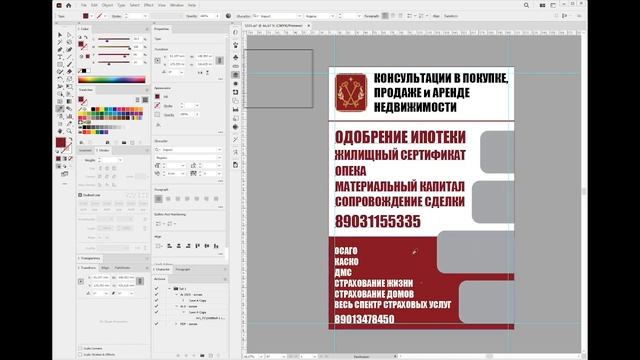Click Align Left paragraph icon in Properties
Screen dimensions: 640x360
point(159,199)
